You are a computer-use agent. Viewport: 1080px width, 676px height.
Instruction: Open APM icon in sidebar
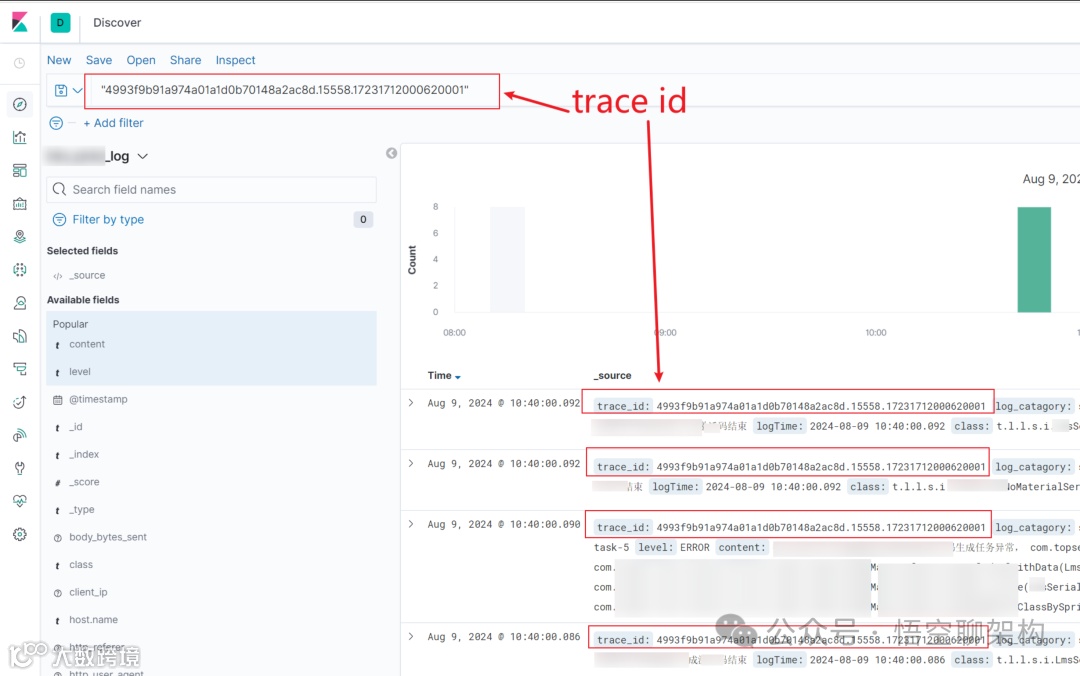point(19,369)
